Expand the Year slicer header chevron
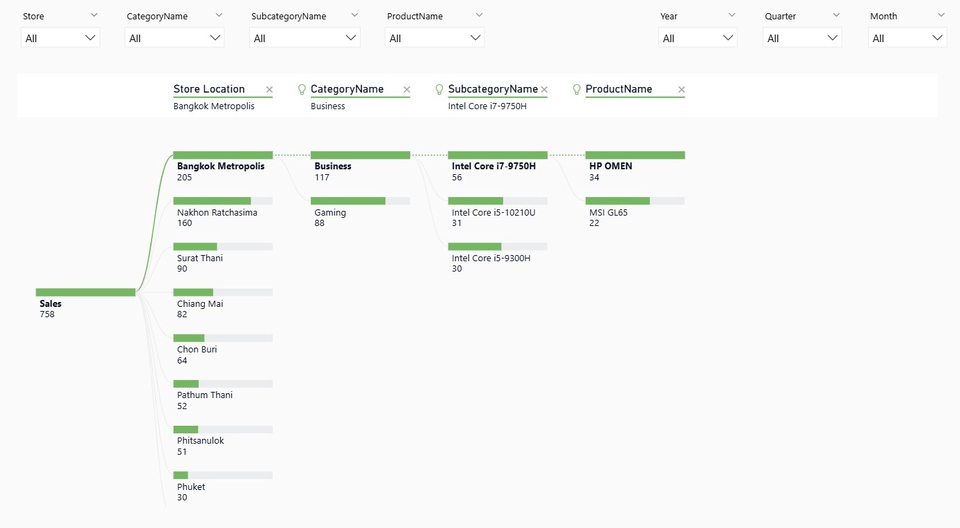Viewport: 960px width, 528px height. click(732, 15)
